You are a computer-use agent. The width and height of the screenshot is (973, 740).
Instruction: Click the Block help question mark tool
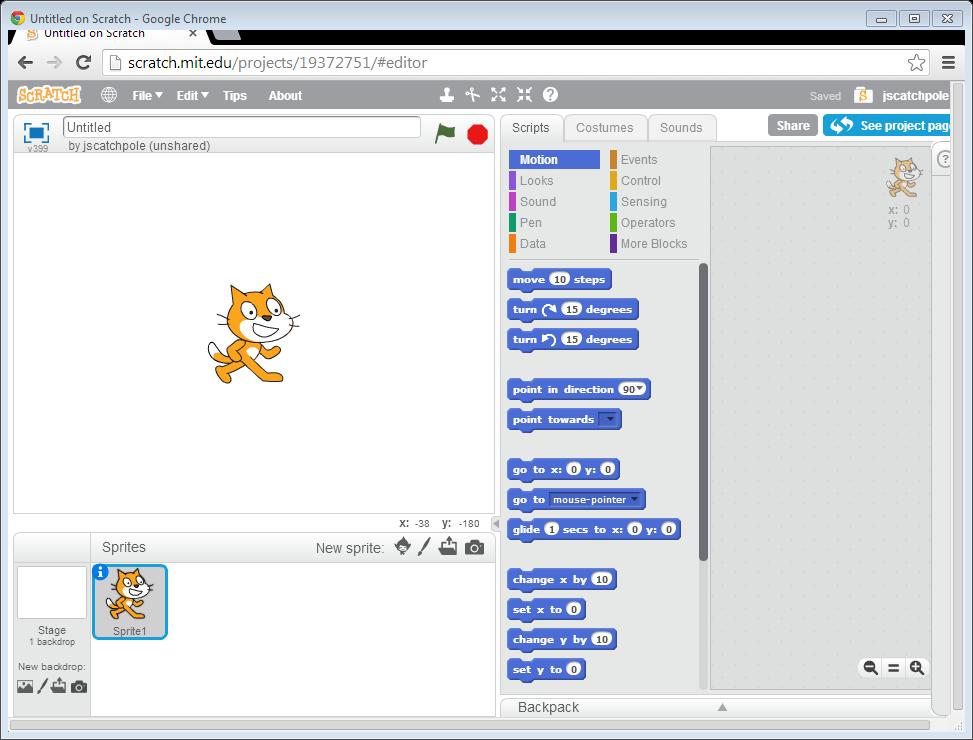tap(550, 95)
